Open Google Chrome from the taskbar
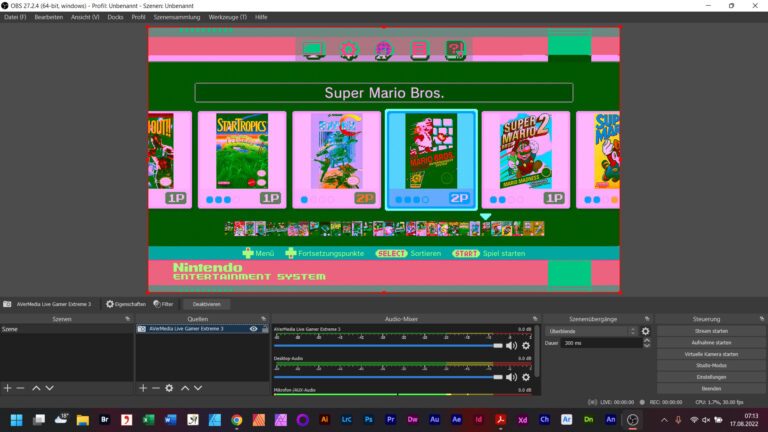This screenshot has height=432, width=768. click(x=237, y=420)
